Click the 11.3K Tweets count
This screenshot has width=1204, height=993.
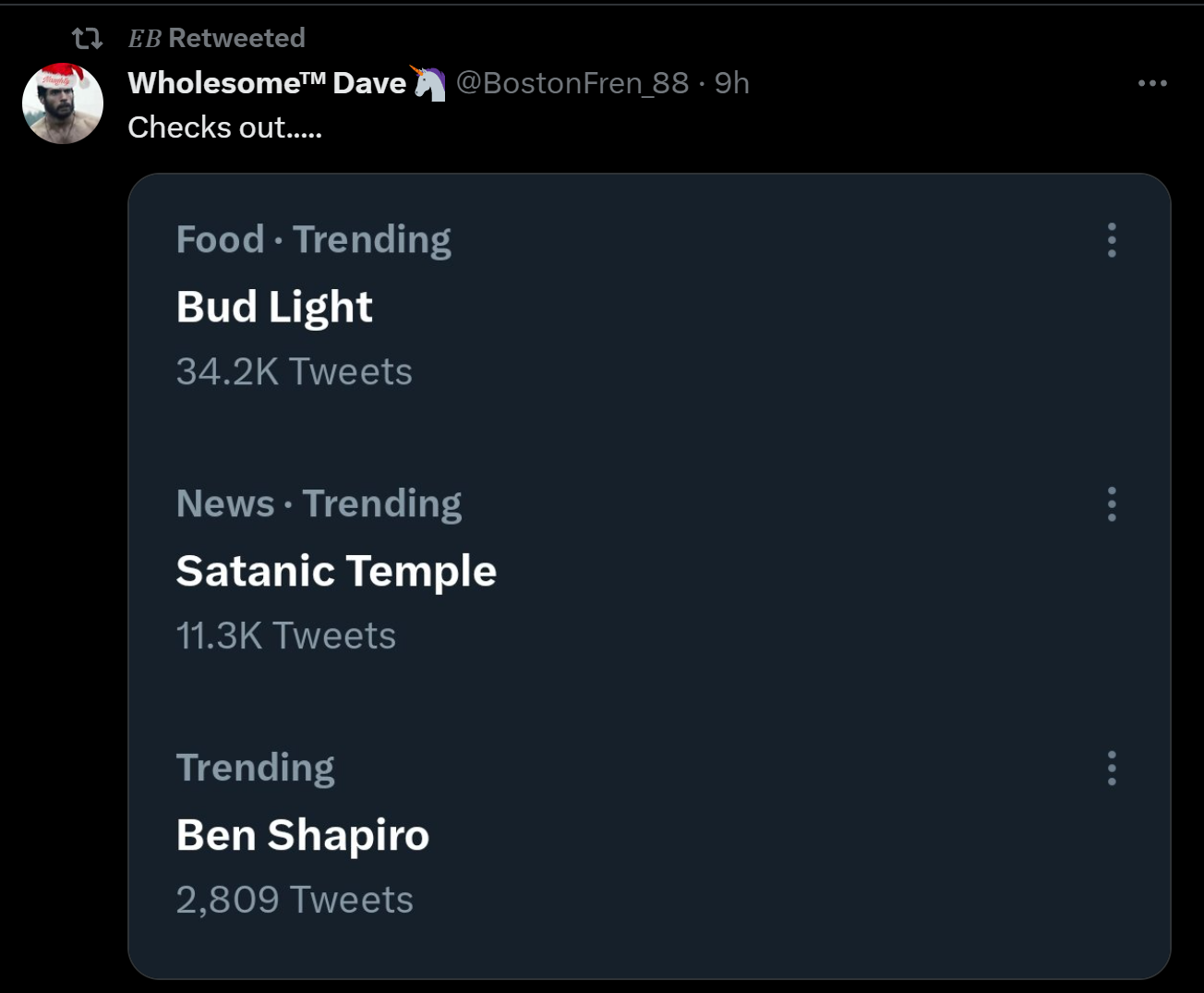coord(285,636)
